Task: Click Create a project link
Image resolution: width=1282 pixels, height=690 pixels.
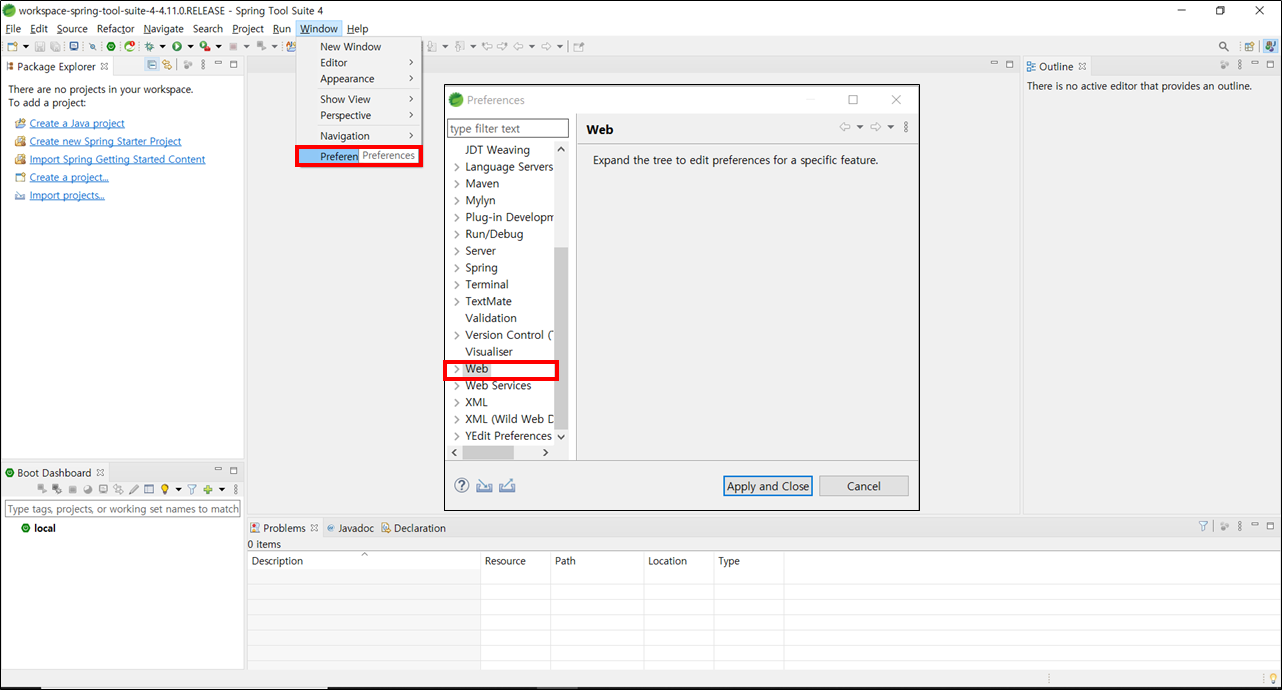Action: [69, 177]
